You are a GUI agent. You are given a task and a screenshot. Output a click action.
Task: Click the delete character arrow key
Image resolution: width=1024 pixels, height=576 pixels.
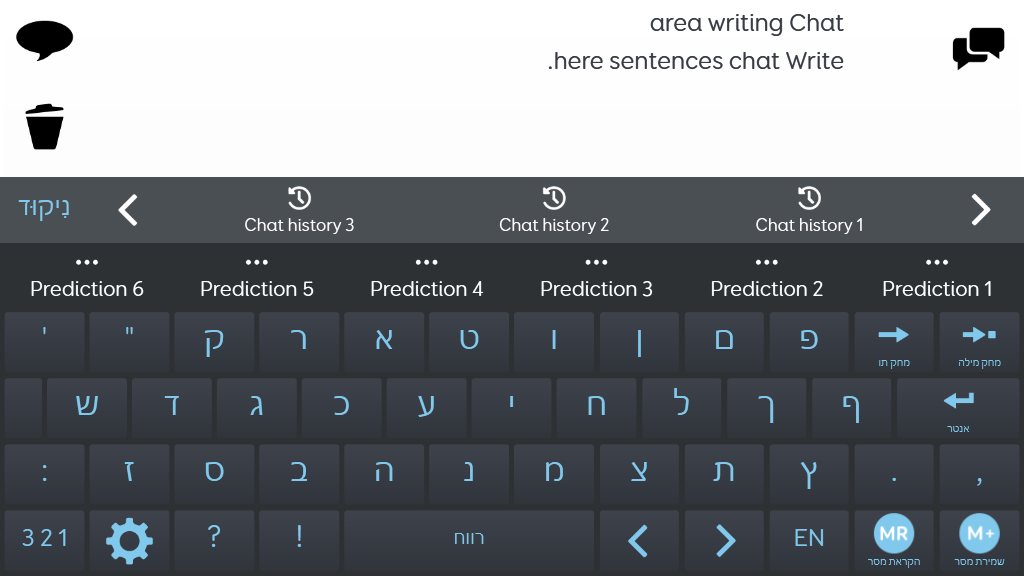(894, 343)
